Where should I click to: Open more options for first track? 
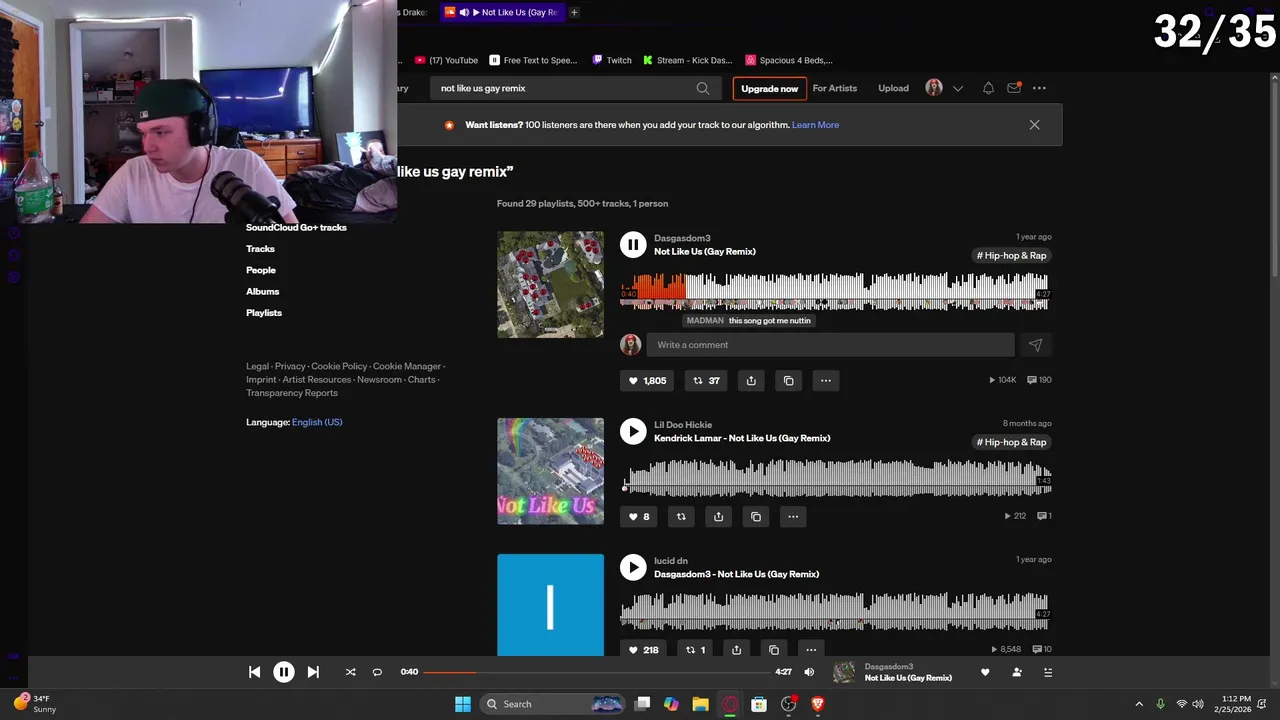[x=825, y=380]
